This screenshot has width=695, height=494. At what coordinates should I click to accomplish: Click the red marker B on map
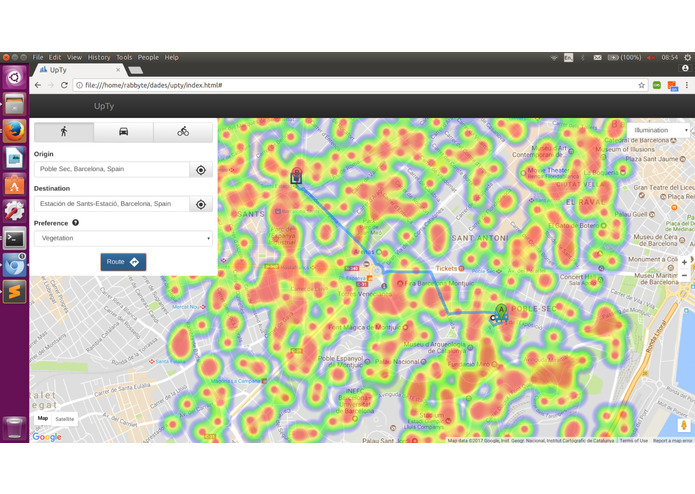click(297, 175)
